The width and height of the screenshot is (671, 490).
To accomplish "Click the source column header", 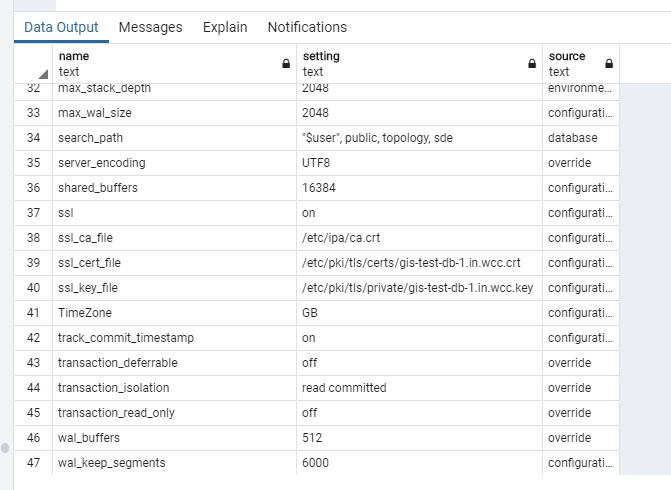I will 570,63.
